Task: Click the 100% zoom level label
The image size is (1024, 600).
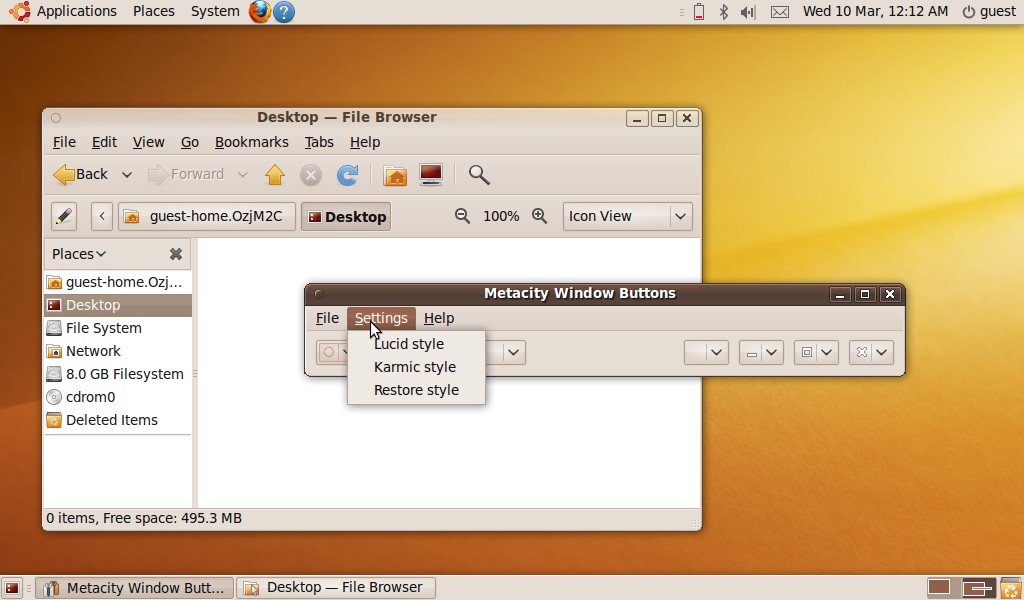Action: click(501, 216)
